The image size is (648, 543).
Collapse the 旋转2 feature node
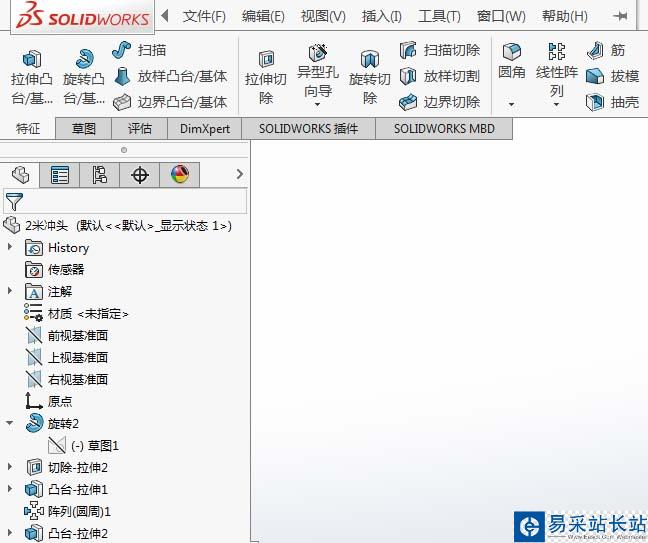point(10,423)
